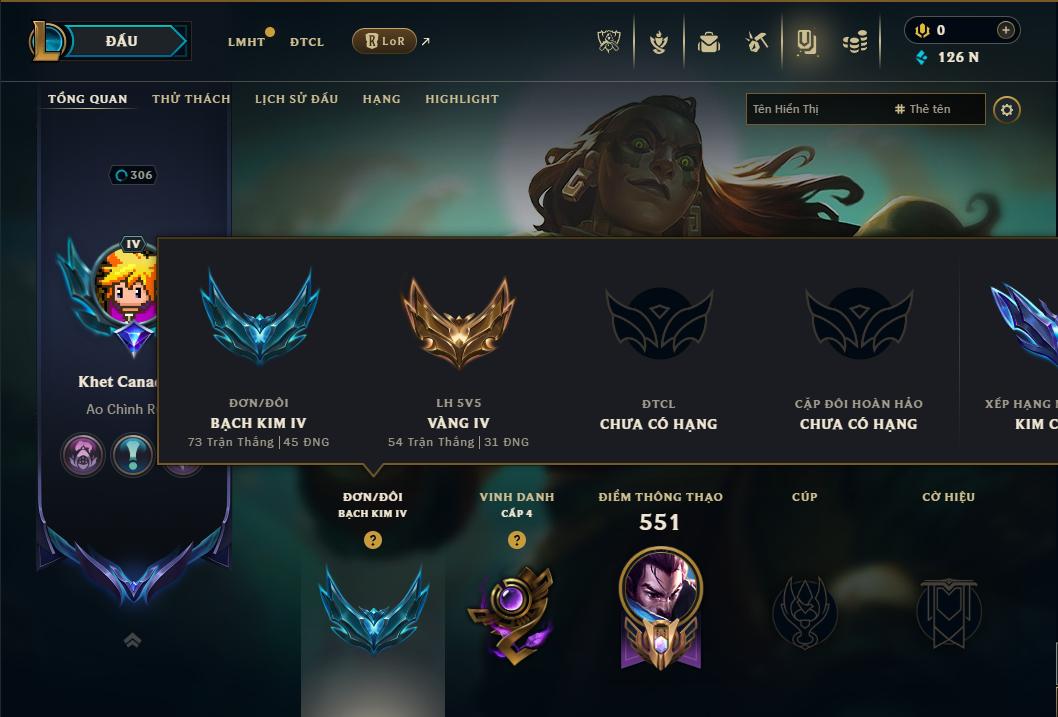The height and width of the screenshot is (717, 1058).
Task: Open the Collection backpack icon
Action: click(708, 42)
